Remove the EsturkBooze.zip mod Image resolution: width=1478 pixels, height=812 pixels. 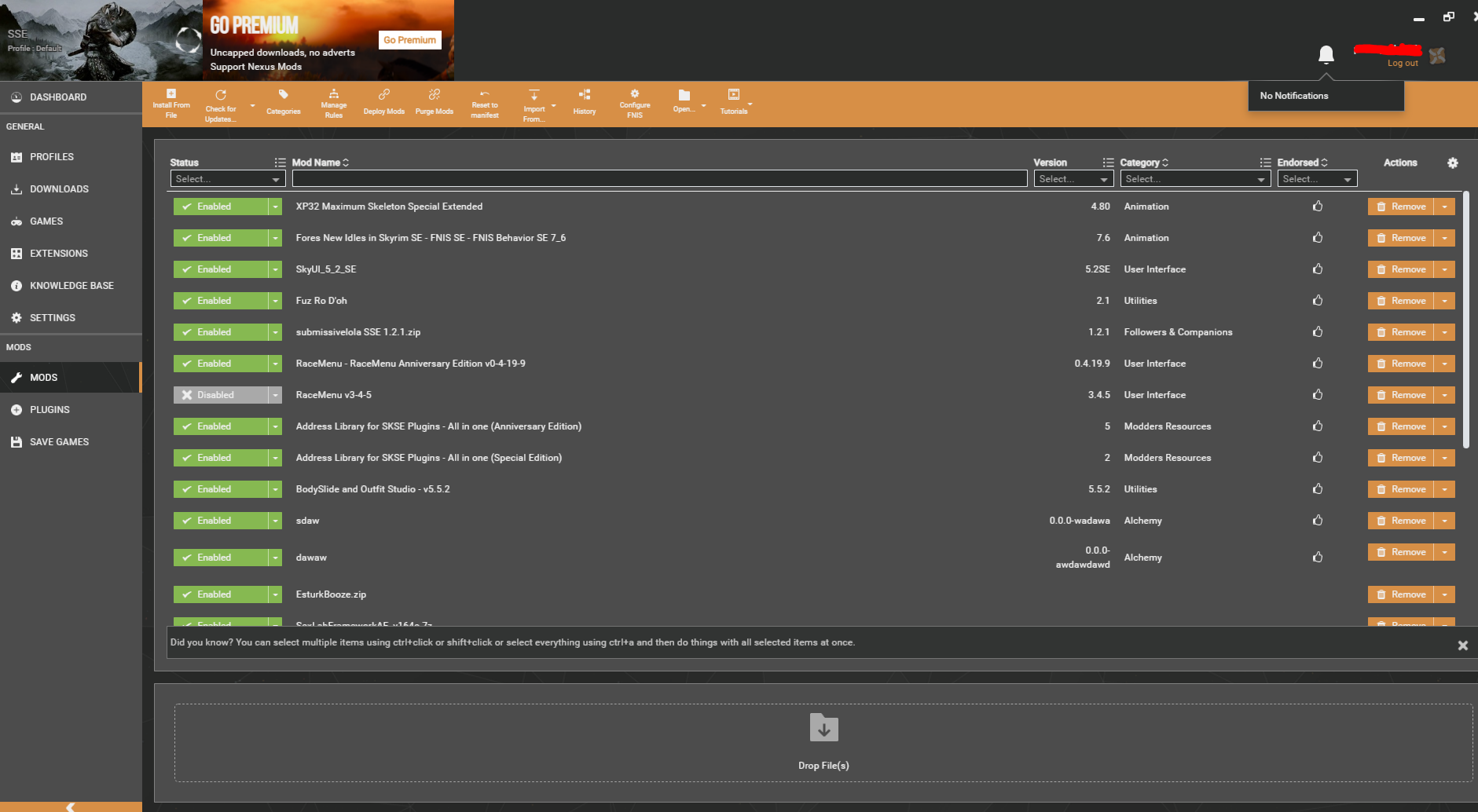(1401, 594)
